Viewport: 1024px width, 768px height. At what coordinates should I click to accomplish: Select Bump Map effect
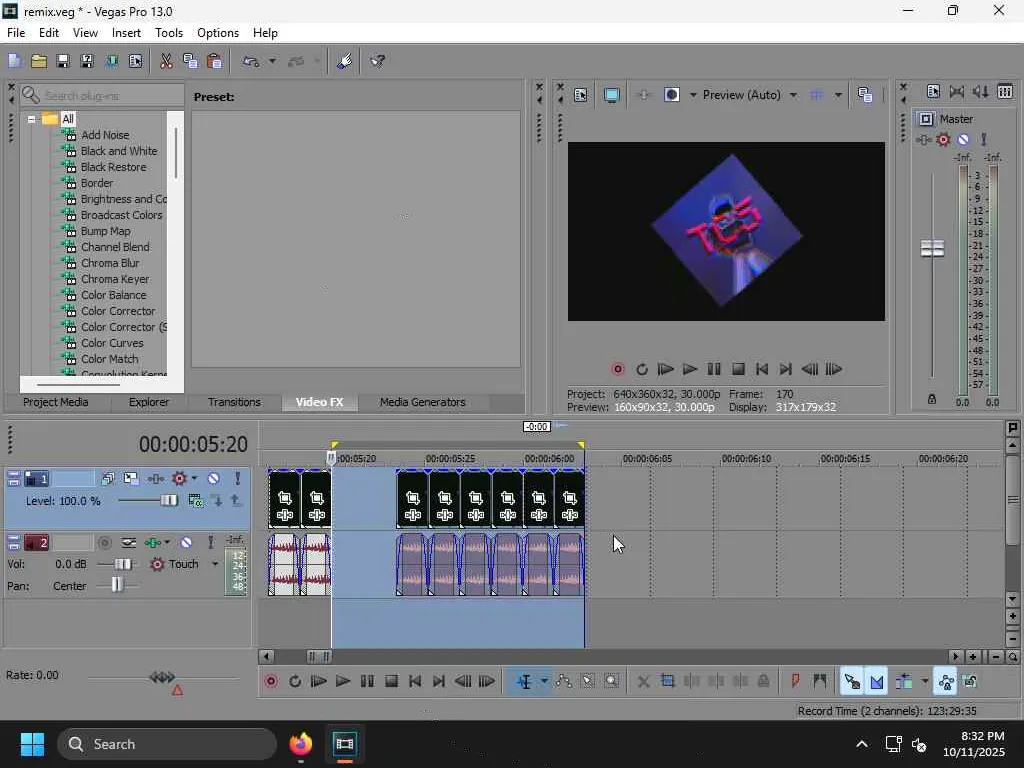[x=106, y=231]
